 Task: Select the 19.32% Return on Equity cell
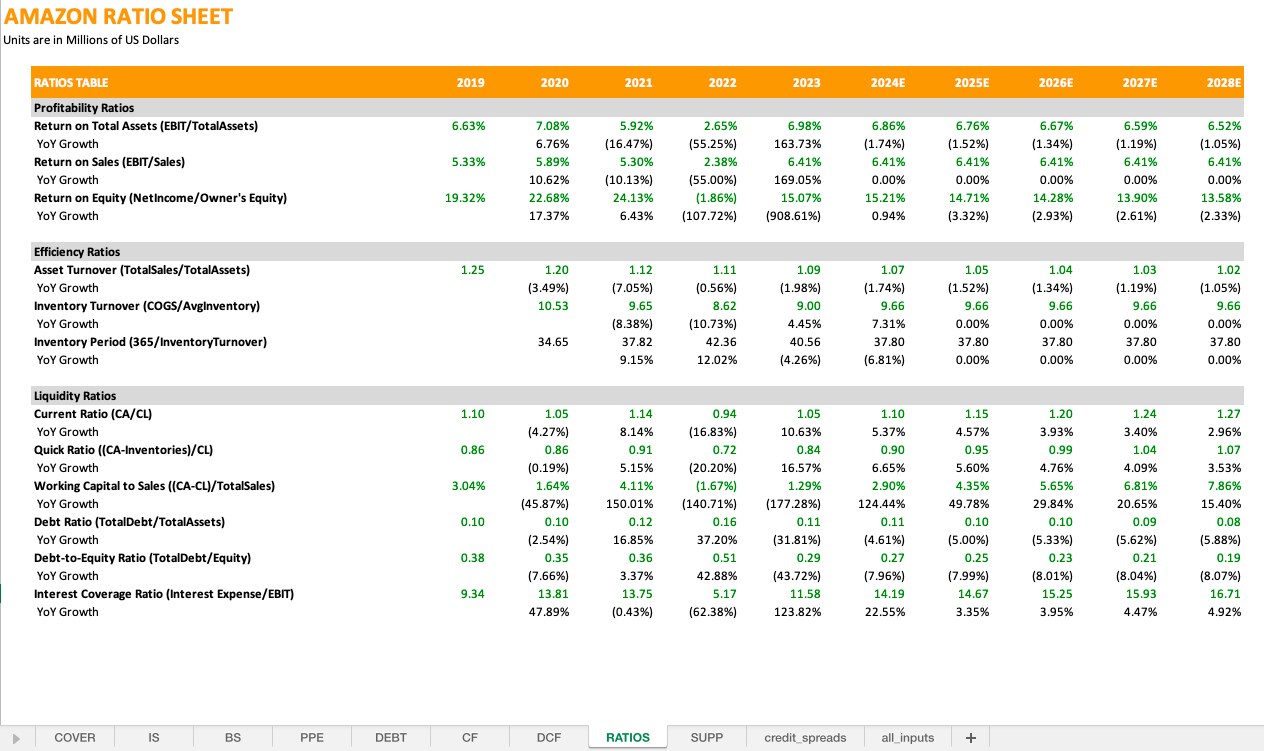[466, 198]
